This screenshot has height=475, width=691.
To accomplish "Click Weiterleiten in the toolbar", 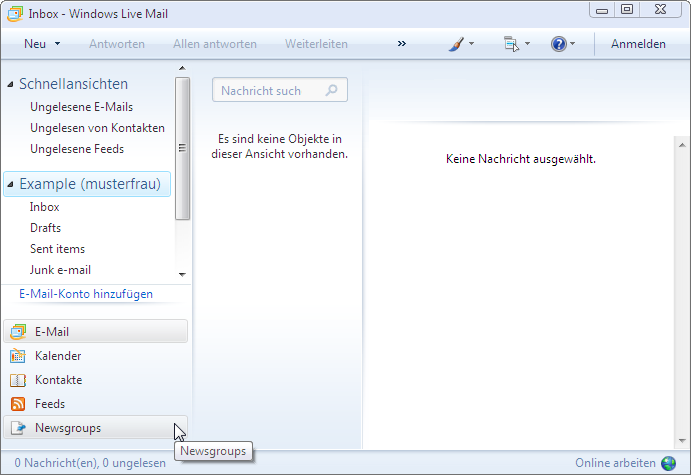I will [316, 44].
